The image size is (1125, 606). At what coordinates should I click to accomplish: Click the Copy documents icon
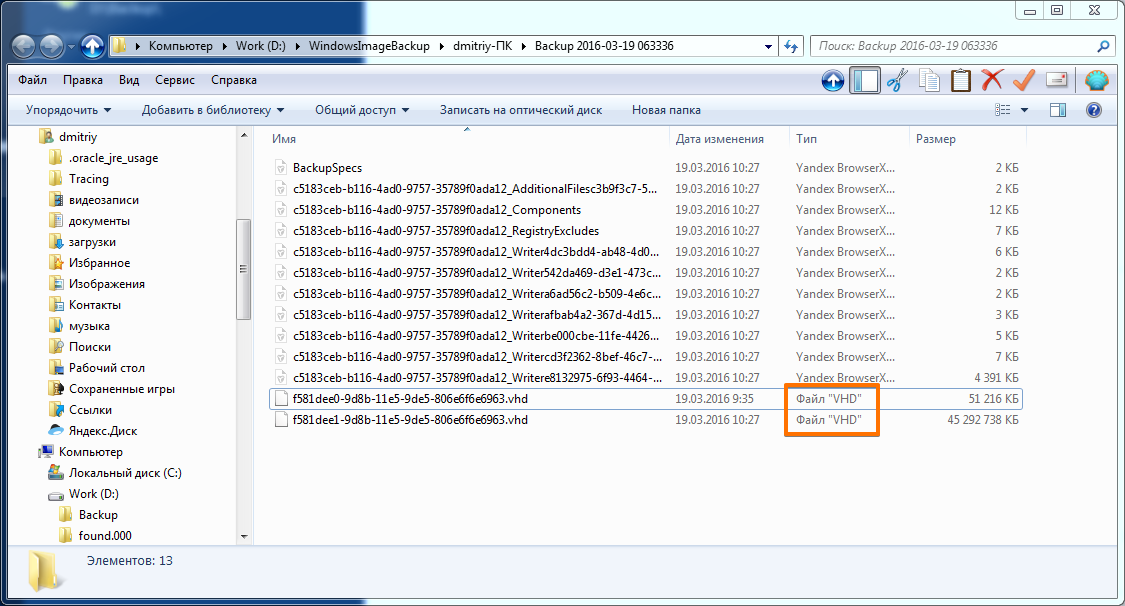[x=929, y=80]
